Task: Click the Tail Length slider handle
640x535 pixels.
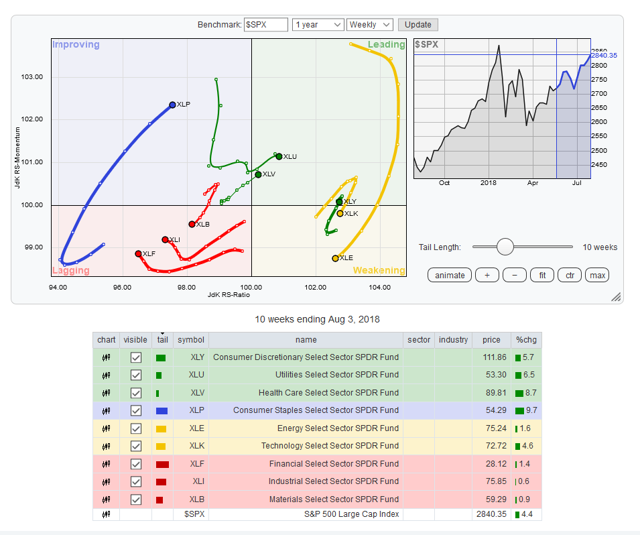Action: coord(505,247)
